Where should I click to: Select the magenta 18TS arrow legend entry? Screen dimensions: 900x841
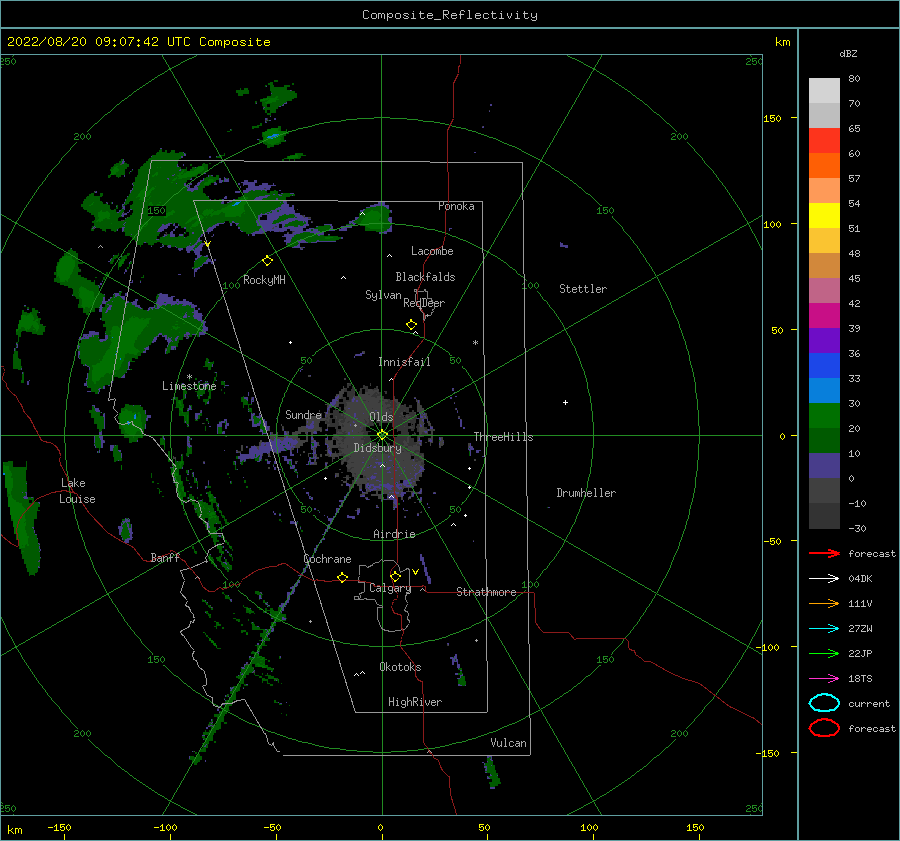(824, 679)
